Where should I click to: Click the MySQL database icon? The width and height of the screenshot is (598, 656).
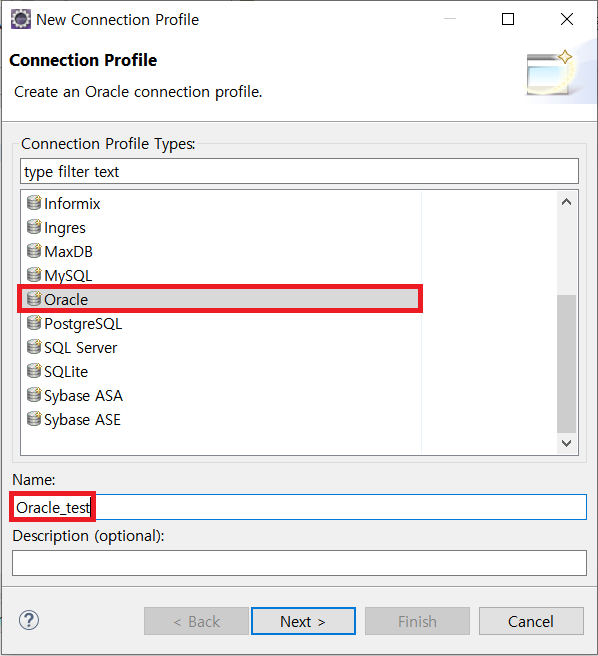pyautogui.click(x=34, y=275)
